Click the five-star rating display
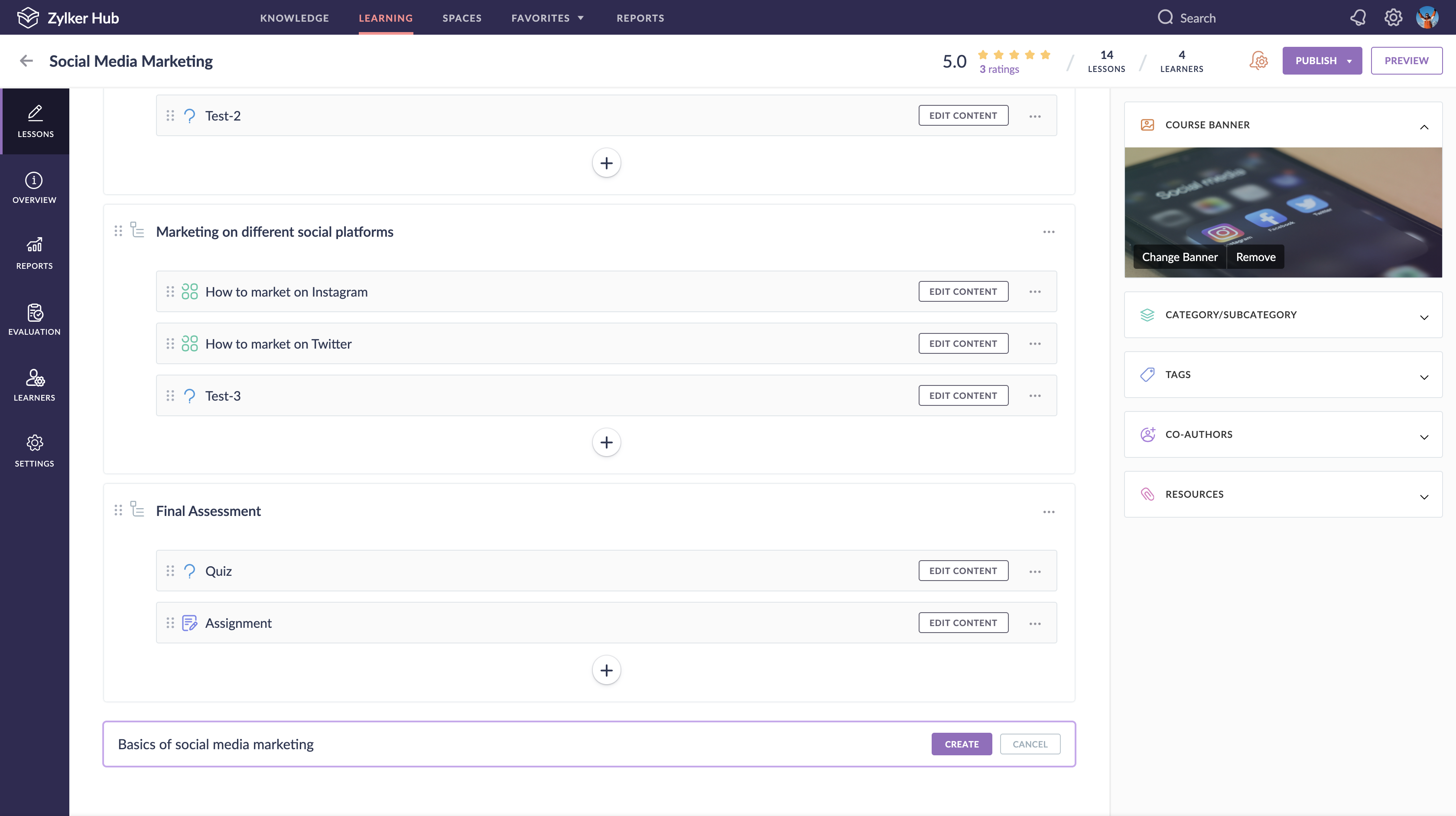This screenshot has width=1456, height=816. [1014, 55]
